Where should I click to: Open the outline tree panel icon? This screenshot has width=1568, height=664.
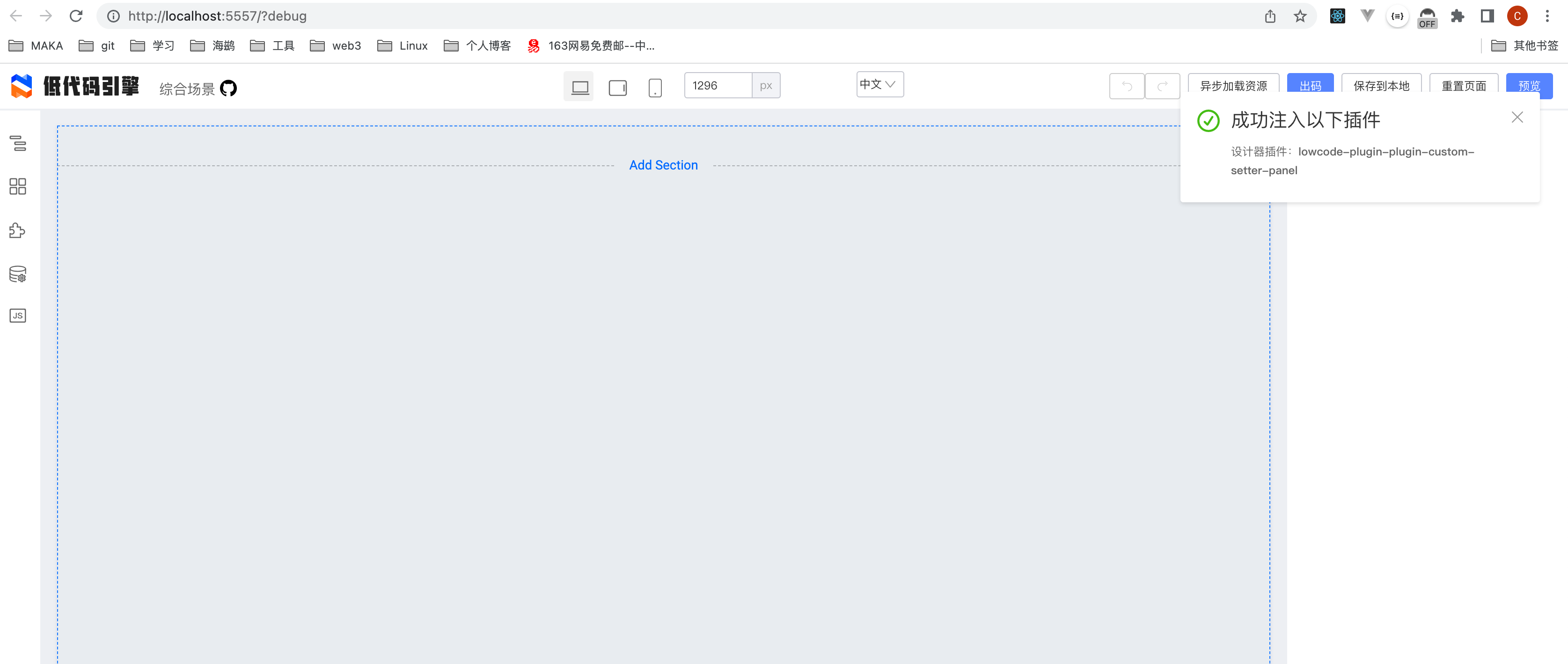[18, 143]
